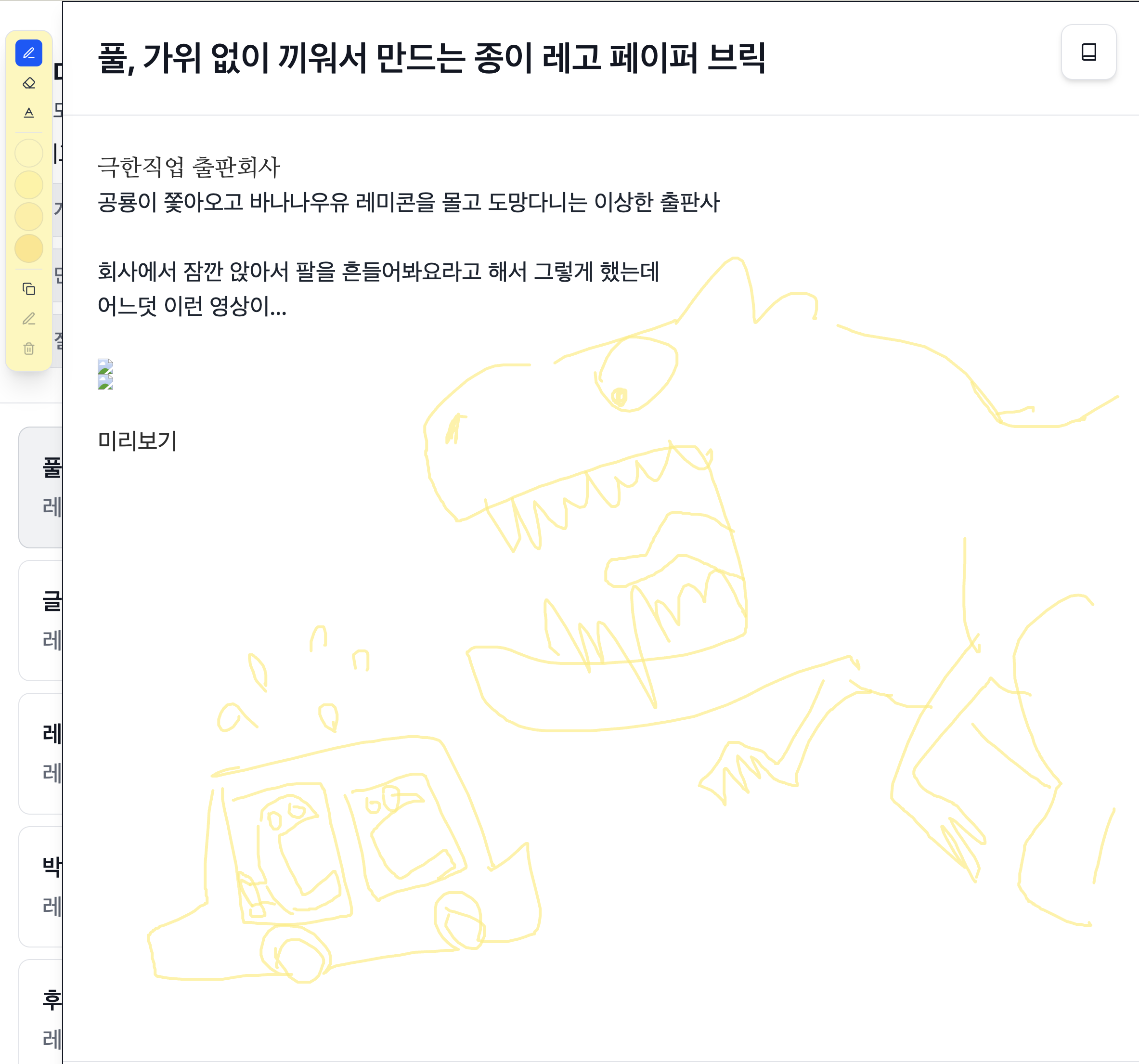The height and width of the screenshot is (1064, 1139).
Task: Click the trash delete icon
Action: [x=29, y=349]
